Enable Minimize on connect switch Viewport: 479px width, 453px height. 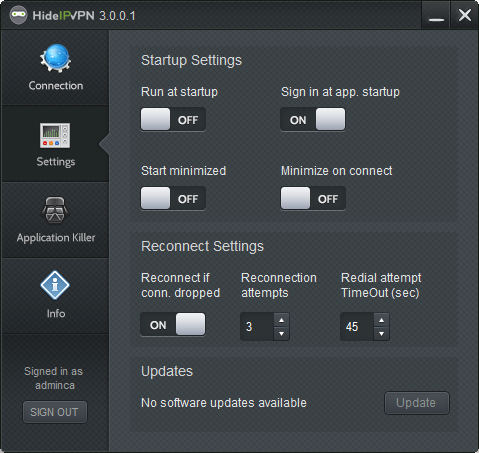click(313, 198)
